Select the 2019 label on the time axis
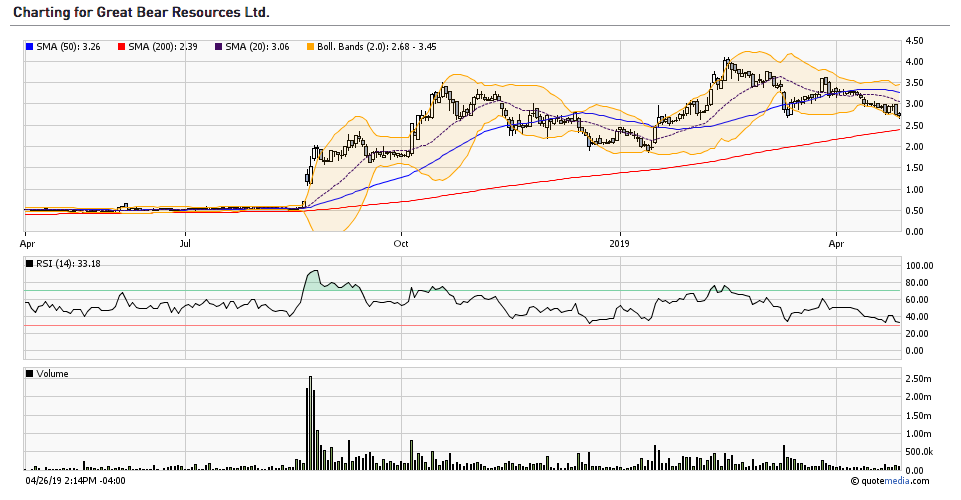This screenshot has height=500, width=961. click(619, 242)
